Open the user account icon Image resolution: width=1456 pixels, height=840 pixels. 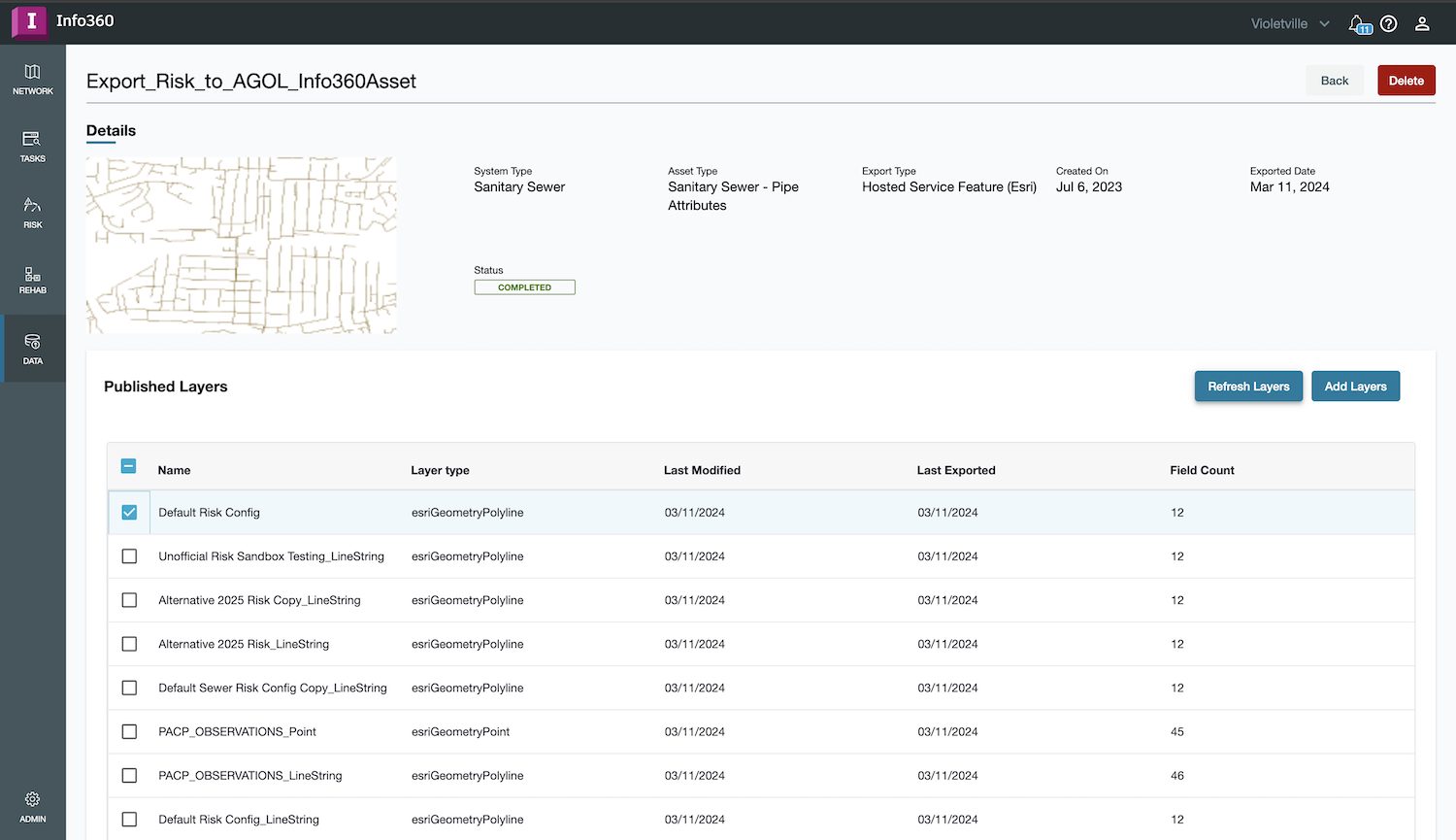1421,23
